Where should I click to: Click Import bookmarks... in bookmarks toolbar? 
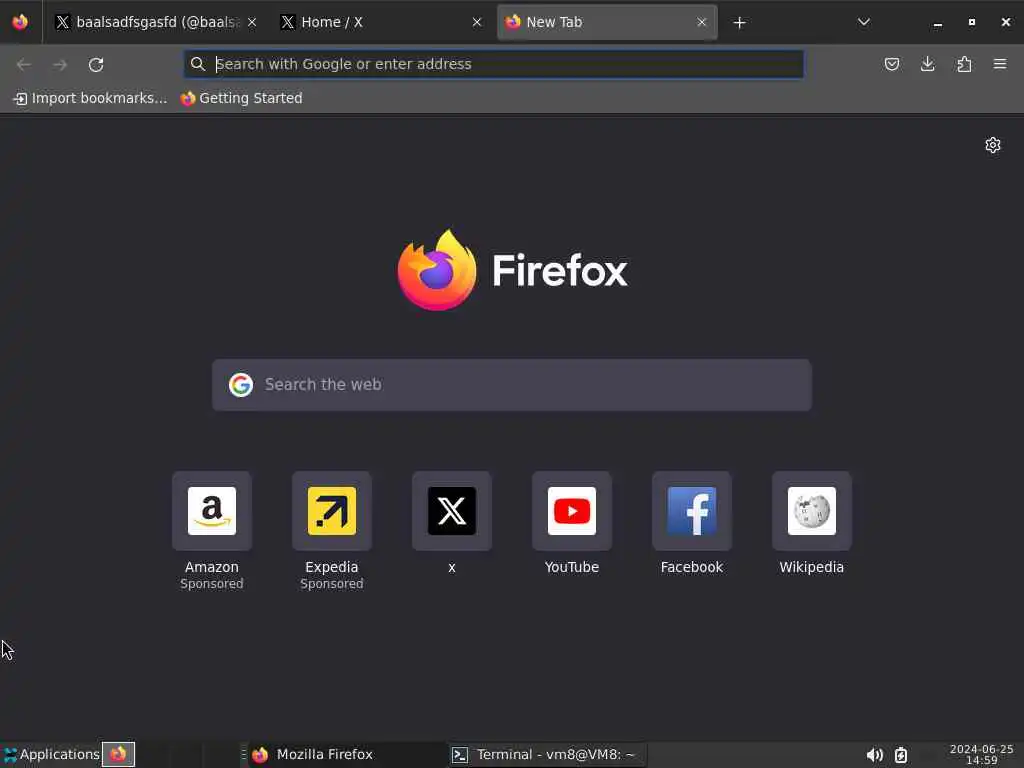(x=91, y=99)
